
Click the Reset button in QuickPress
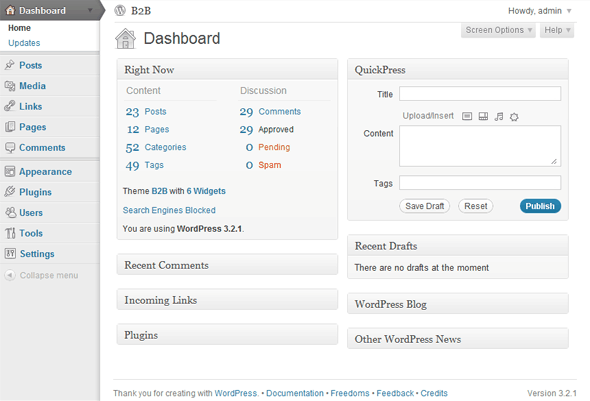click(x=476, y=206)
